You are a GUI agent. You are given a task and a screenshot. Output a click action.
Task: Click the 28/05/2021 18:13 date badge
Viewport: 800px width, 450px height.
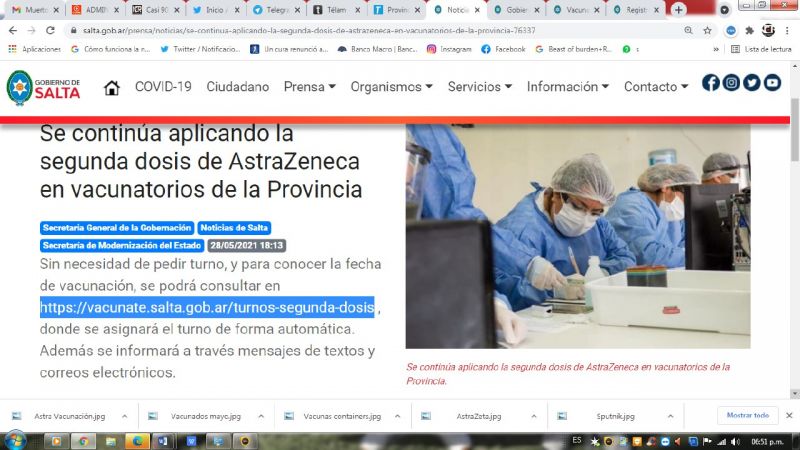point(246,245)
